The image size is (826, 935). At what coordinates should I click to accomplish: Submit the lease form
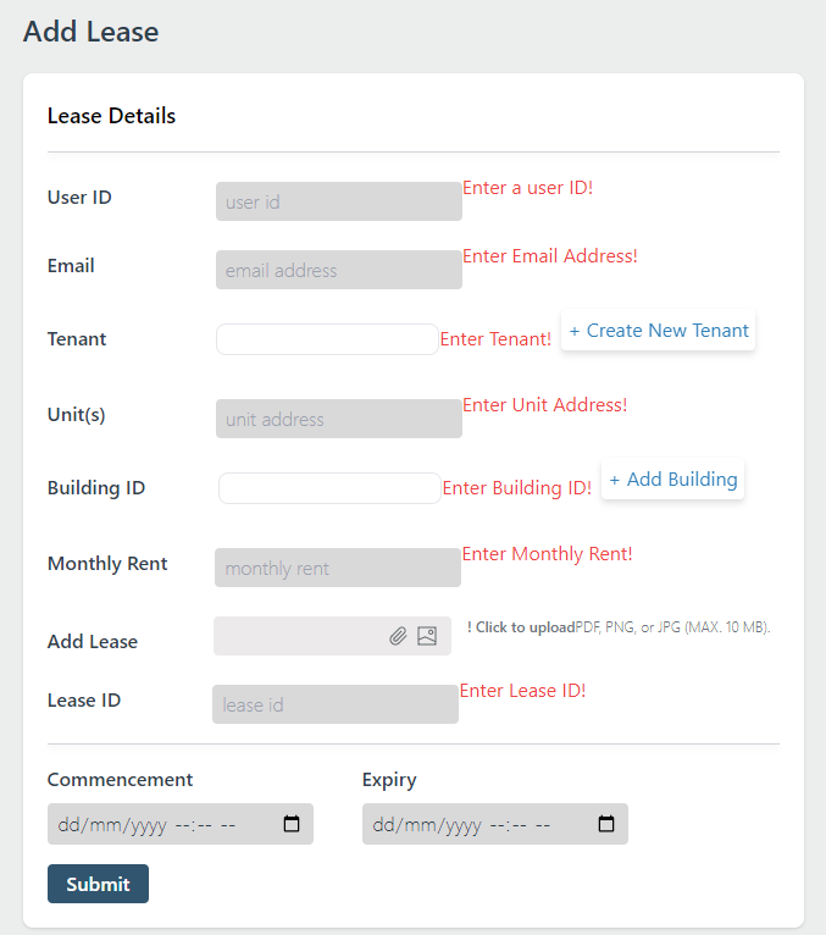[x=98, y=883]
